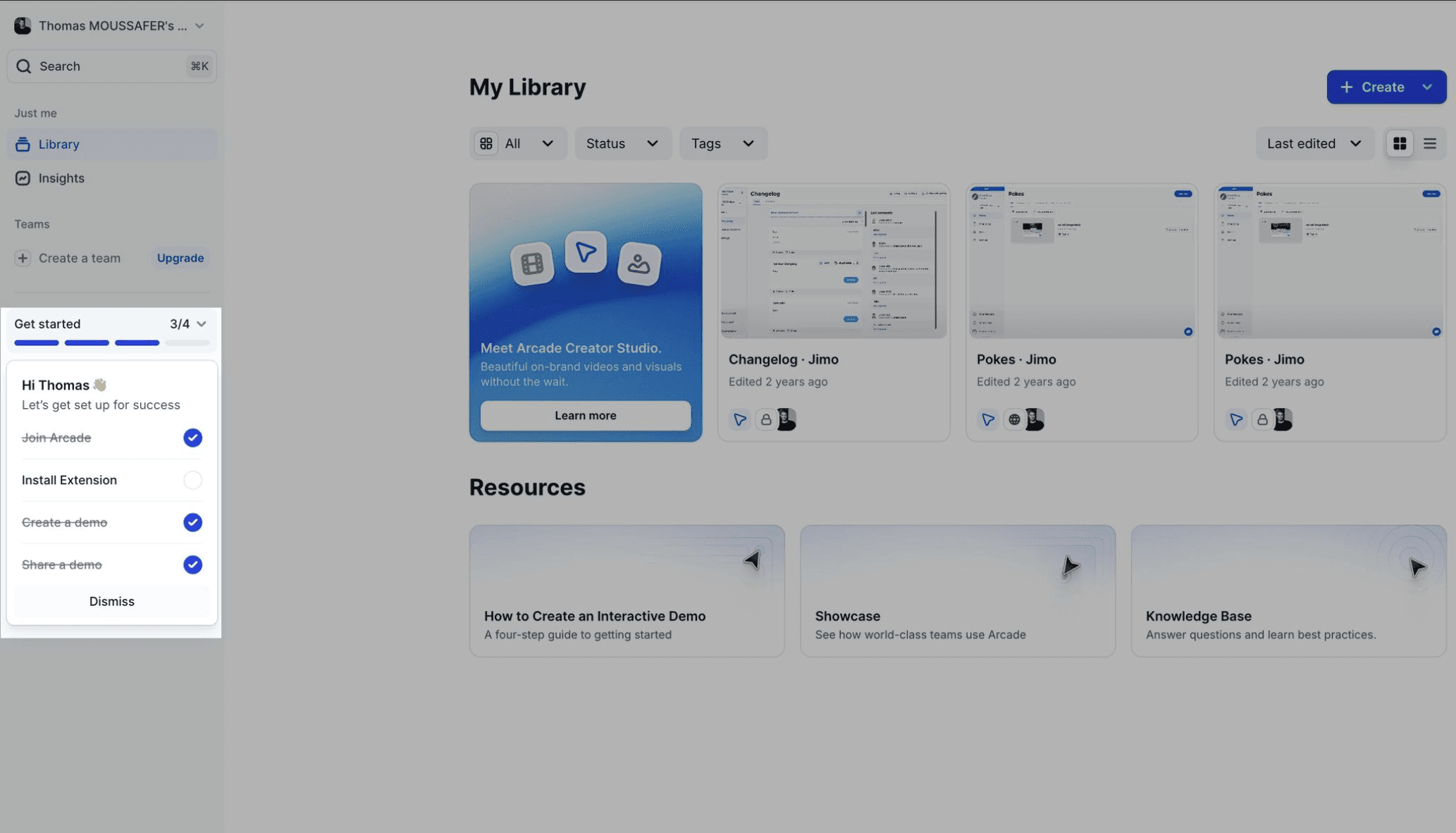This screenshot has width=1456, height=833.
Task: Open the Knowledge Base resource card
Action: click(x=1289, y=591)
